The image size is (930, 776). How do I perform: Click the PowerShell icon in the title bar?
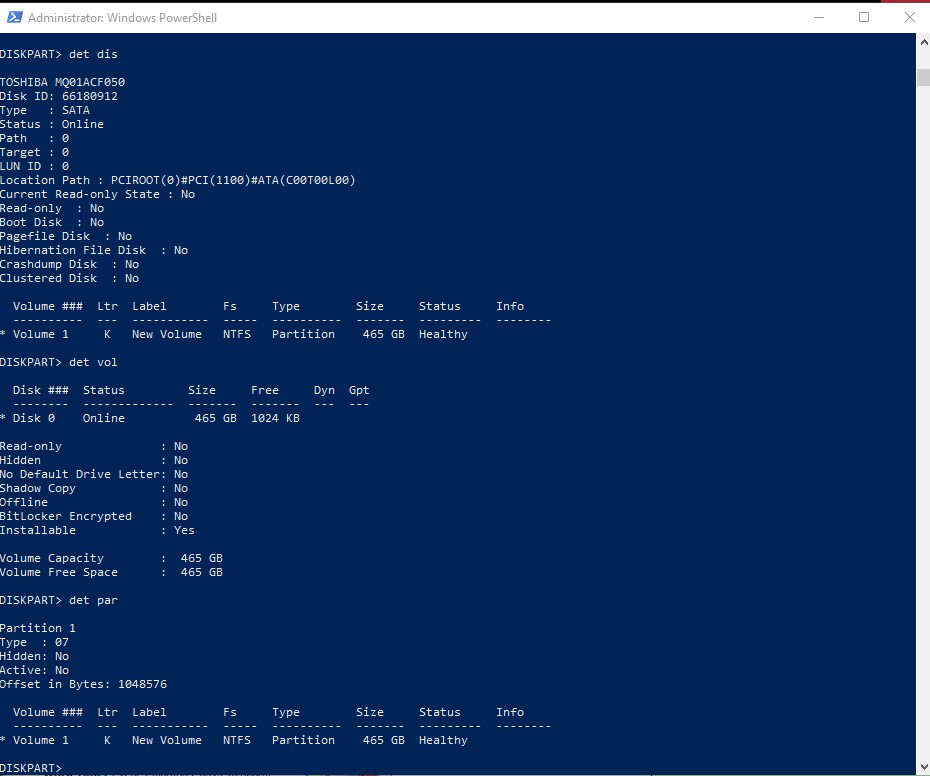(13, 17)
